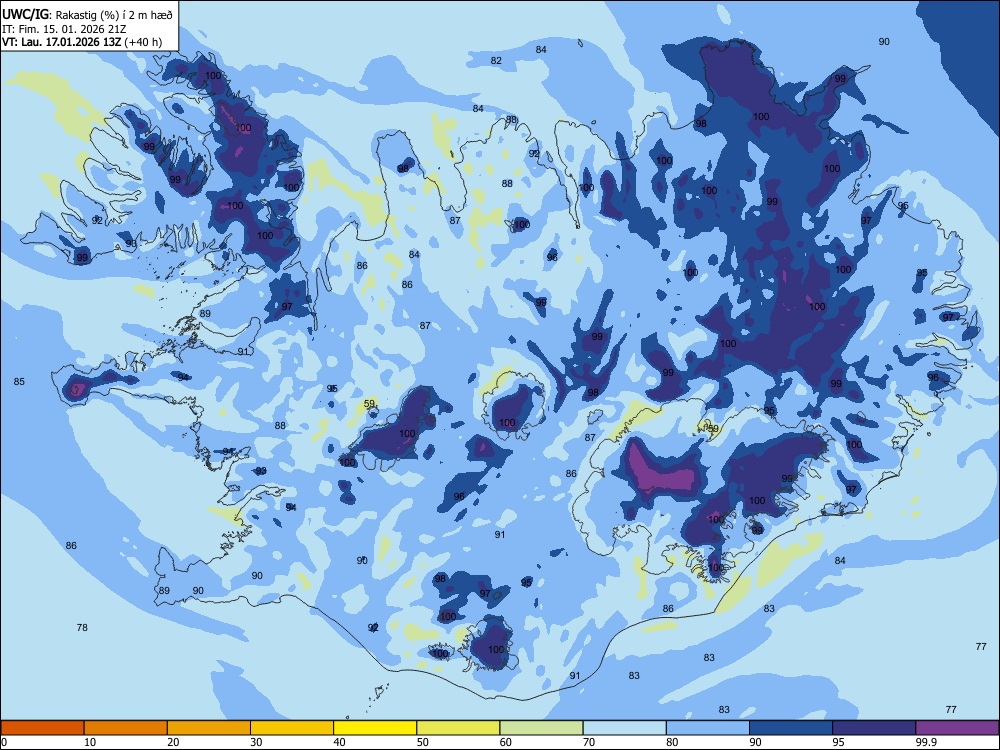Select the '20' tick label on the color scale

click(x=173, y=742)
